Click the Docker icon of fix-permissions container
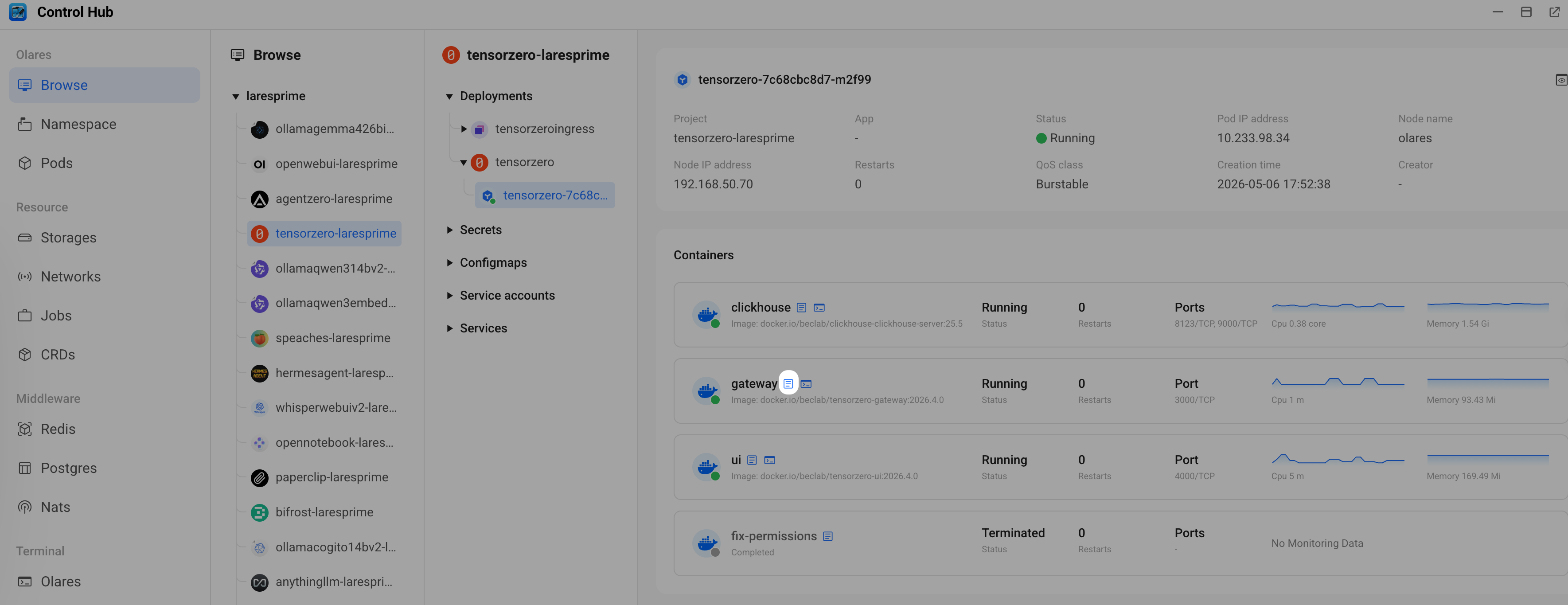 coord(707,543)
